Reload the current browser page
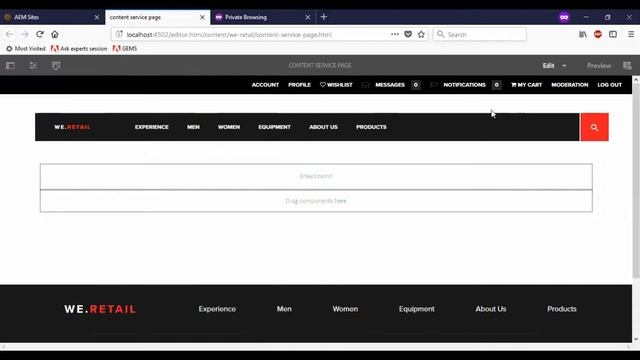Screen dimensions: 640x360 pos(40,34)
